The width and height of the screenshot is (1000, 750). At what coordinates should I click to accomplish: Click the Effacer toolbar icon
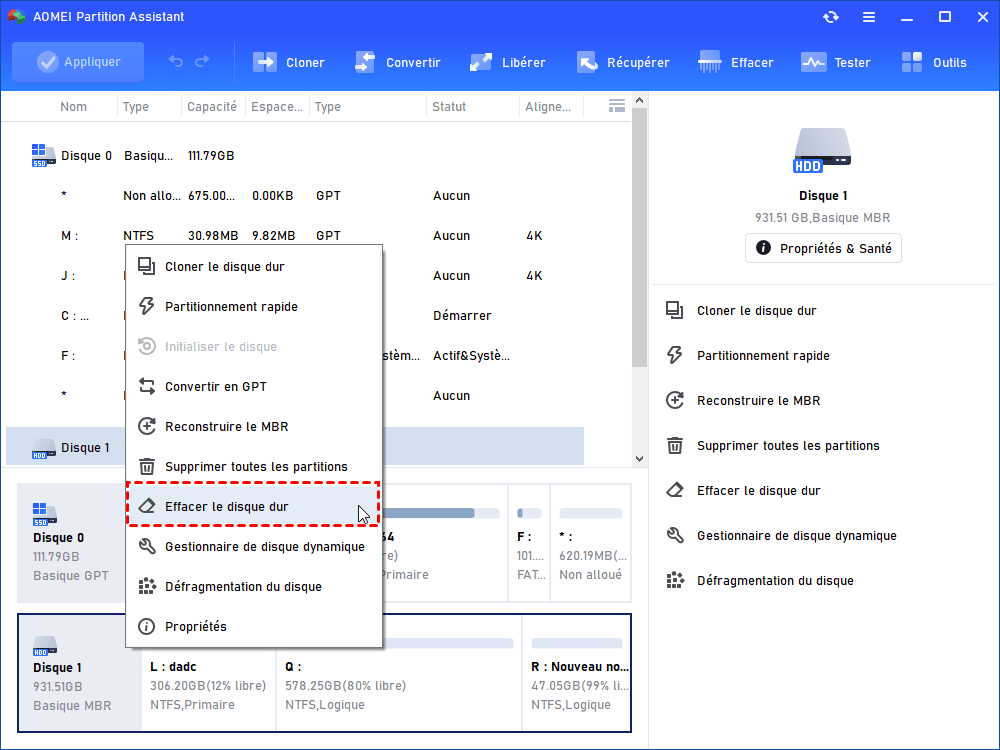(x=711, y=62)
